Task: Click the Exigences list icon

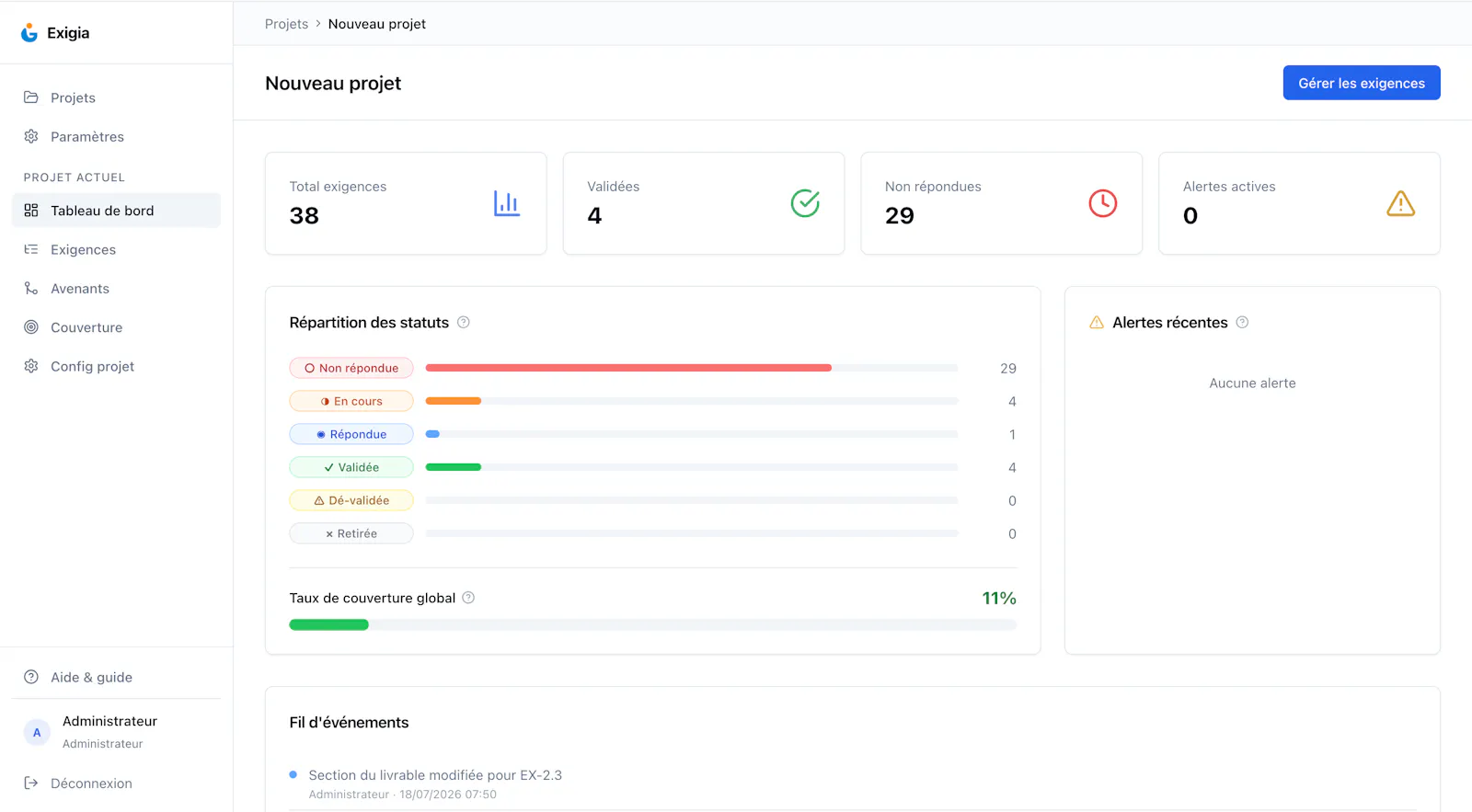Action: pyautogui.click(x=31, y=249)
